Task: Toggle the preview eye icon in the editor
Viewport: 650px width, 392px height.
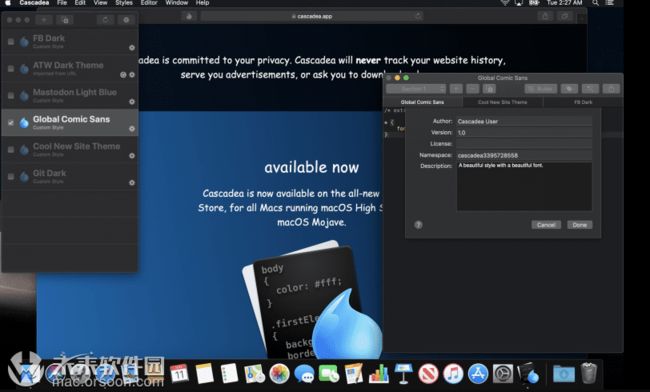Action: click(569, 89)
